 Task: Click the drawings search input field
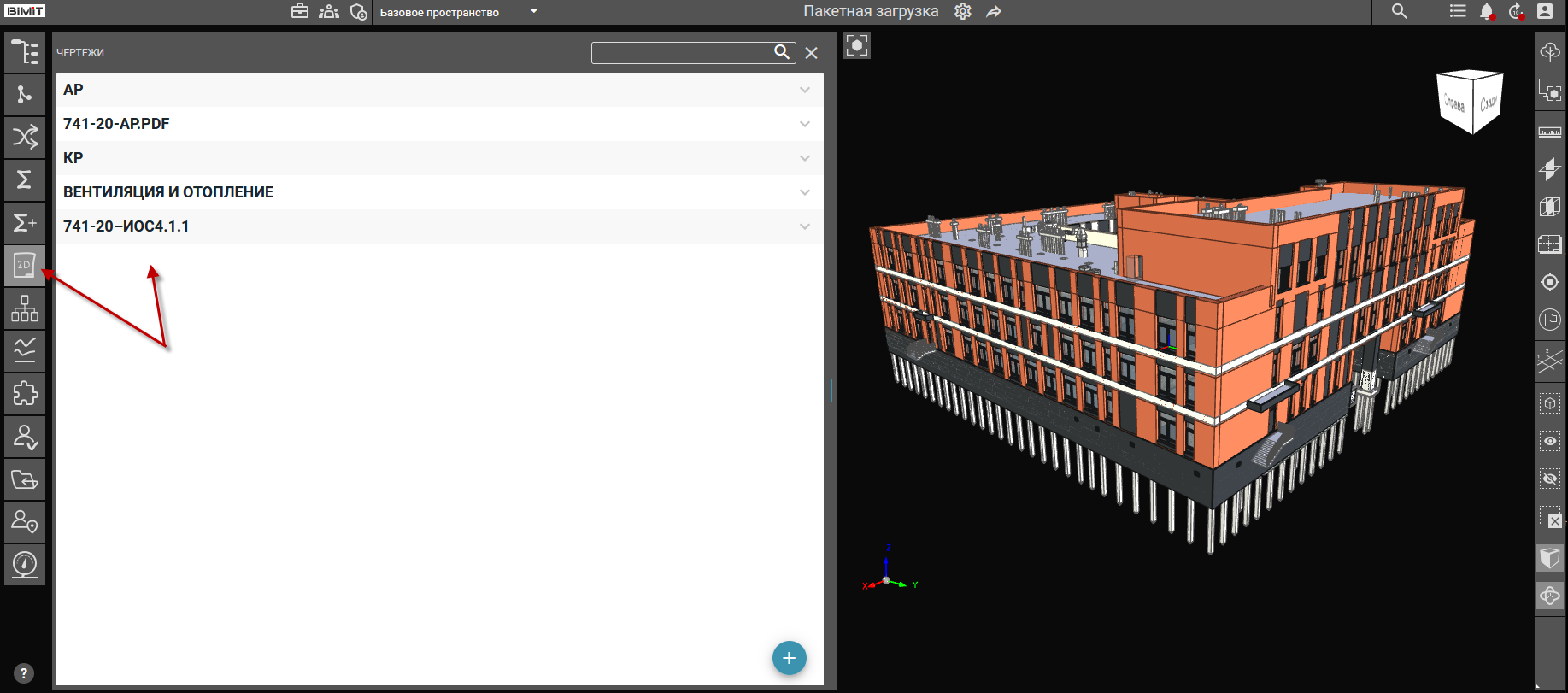pyautogui.click(x=681, y=53)
